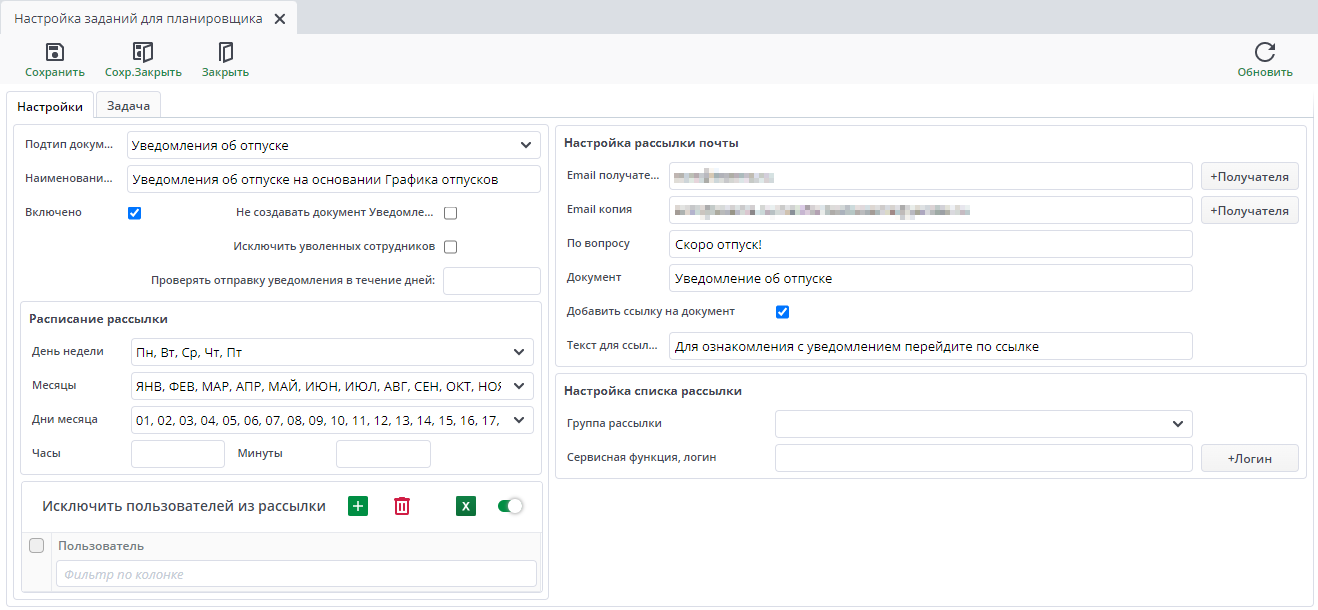The height and width of the screenshot is (610, 1318).
Task: Click the Обновить refresh icon
Action: click(1264, 53)
